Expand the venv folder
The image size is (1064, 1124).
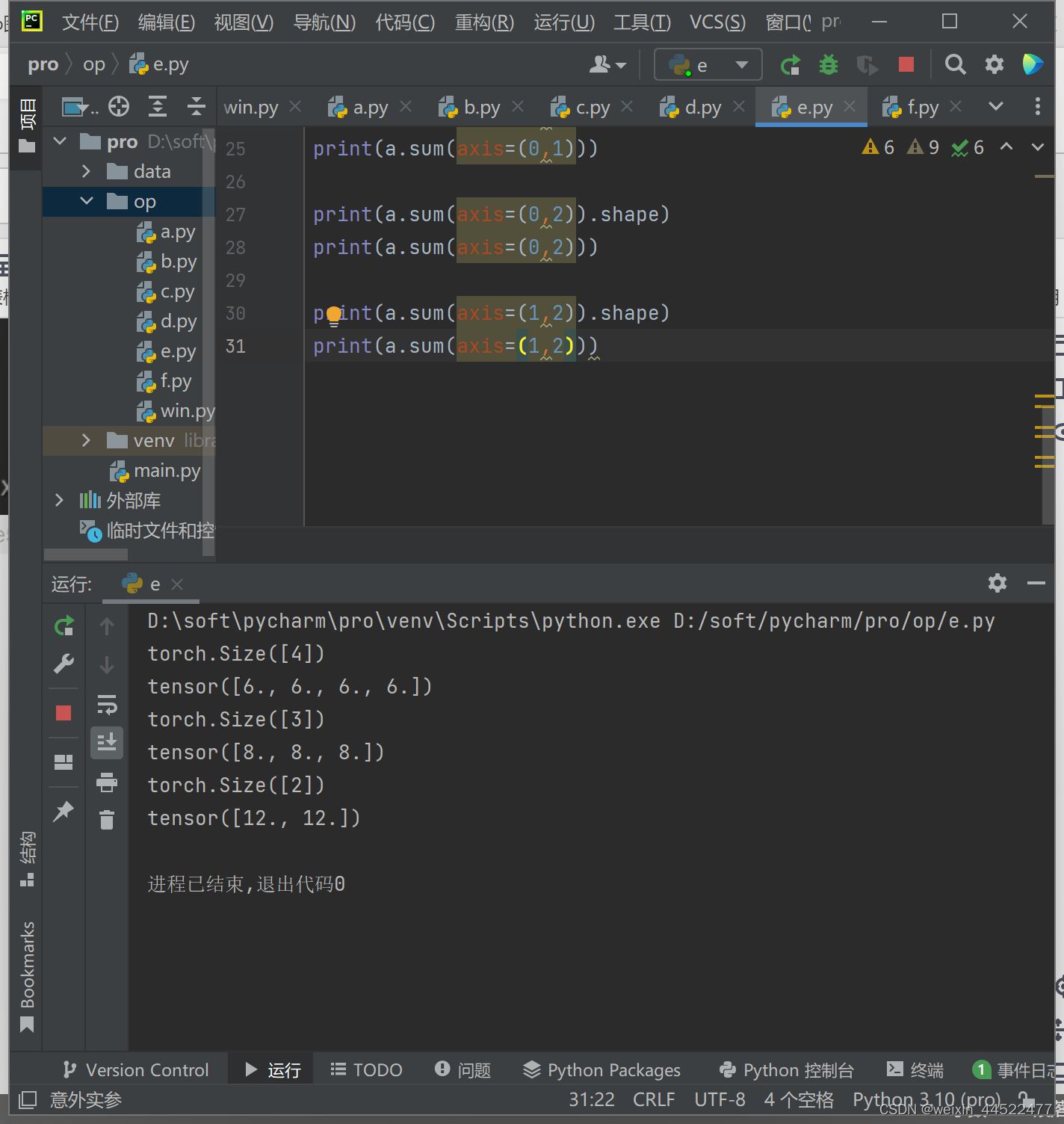[x=87, y=440]
